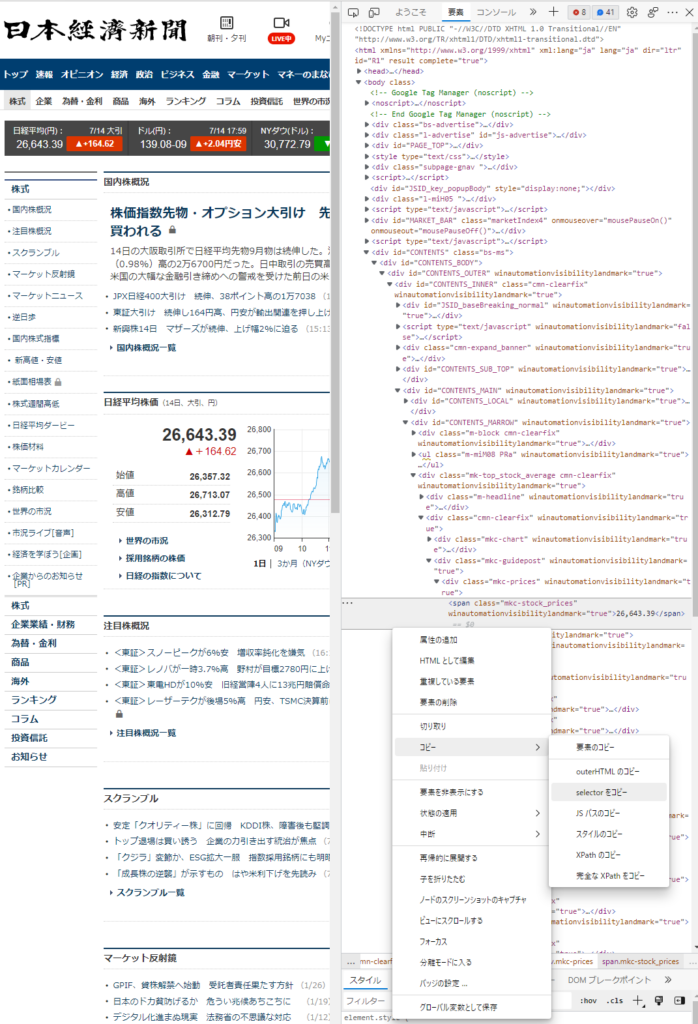Click the new style rule plus icon
Viewport: 698px width, 1024px height.
click(x=639, y=1000)
